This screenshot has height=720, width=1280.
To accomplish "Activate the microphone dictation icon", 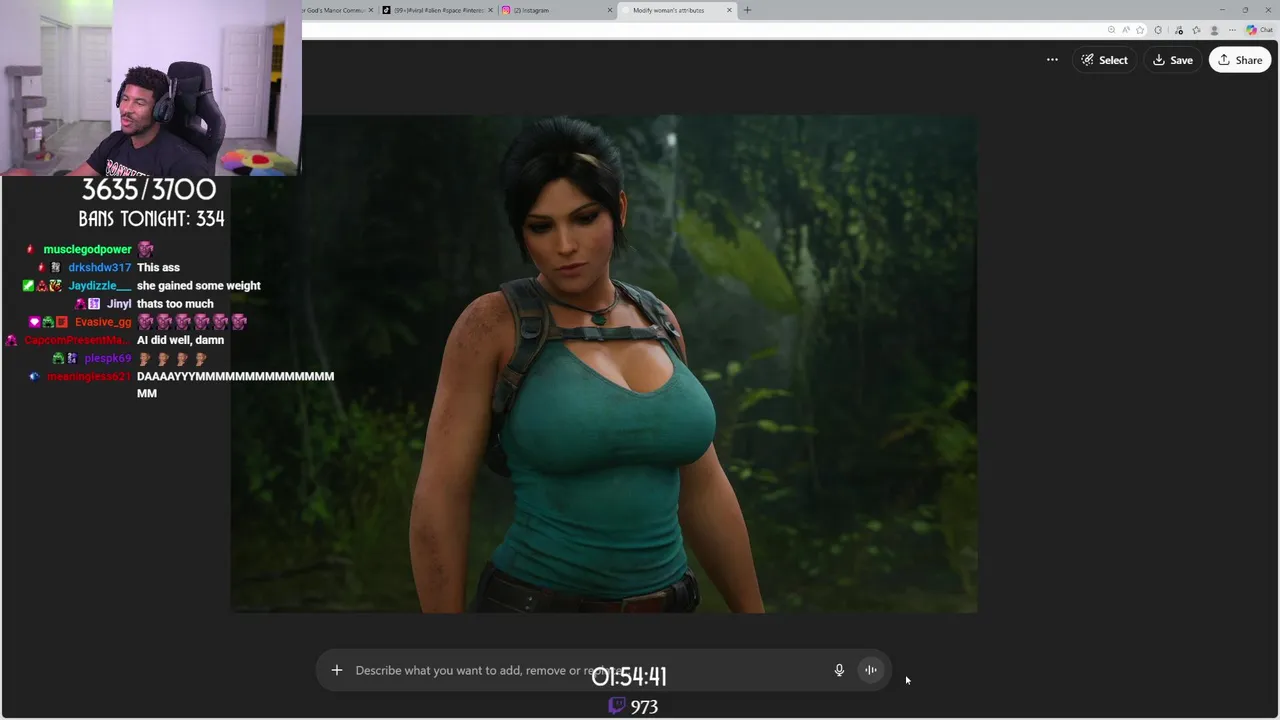I will [x=839, y=670].
